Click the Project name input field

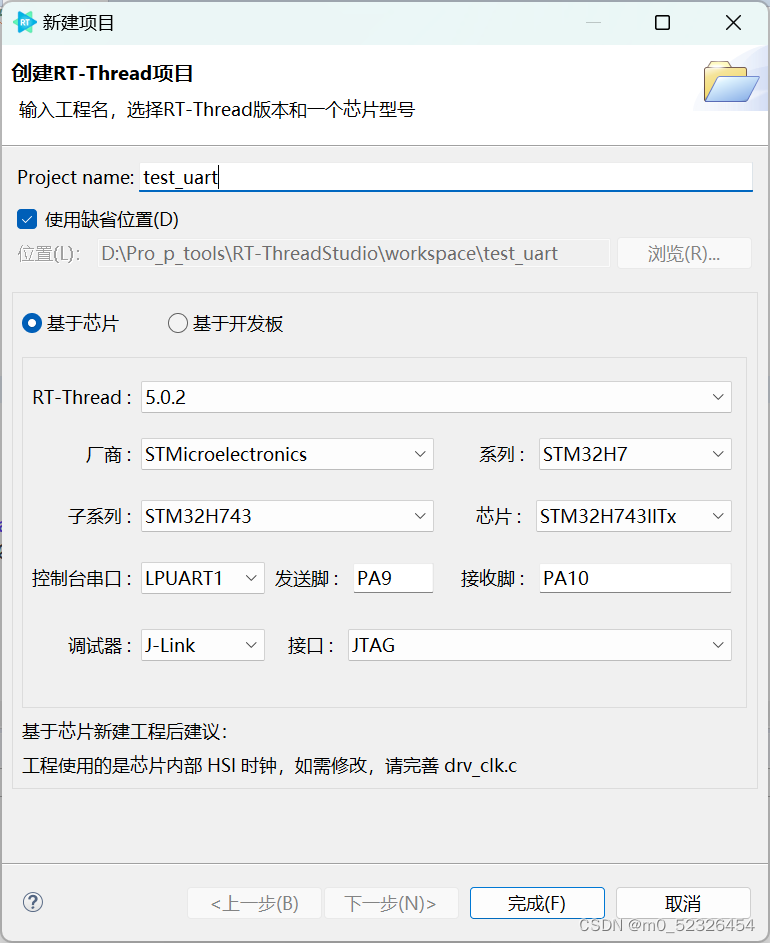coord(446,177)
